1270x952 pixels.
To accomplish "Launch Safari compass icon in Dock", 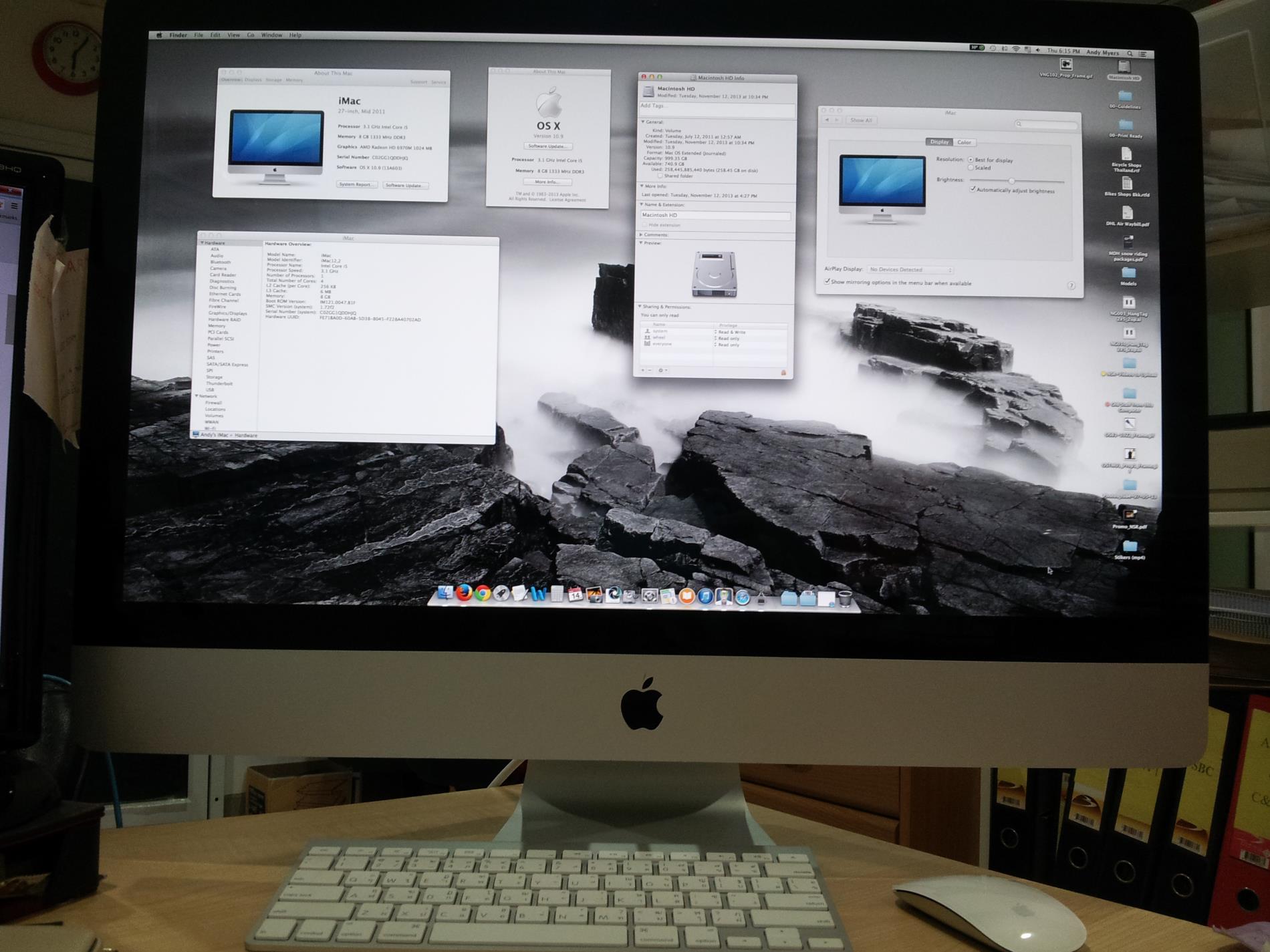I will 742,598.
